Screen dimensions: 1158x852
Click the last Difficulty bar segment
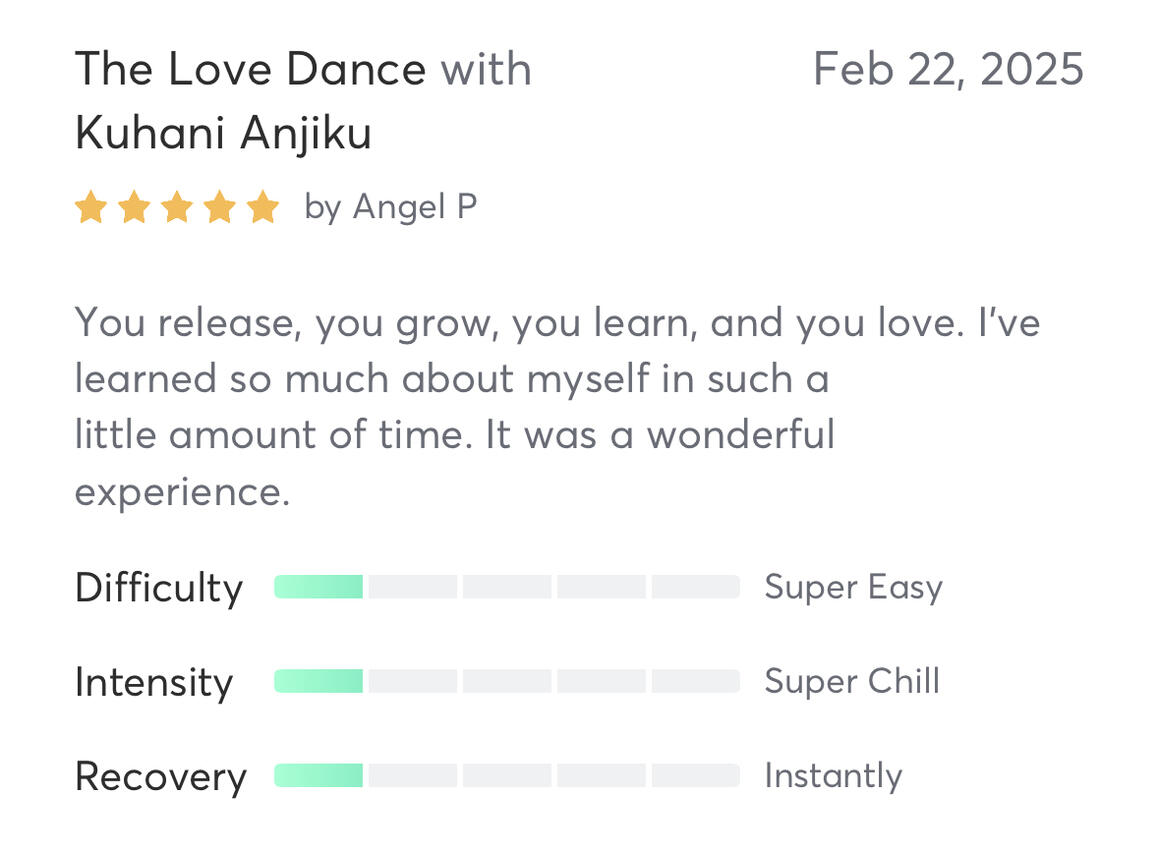pyautogui.click(x=696, y=587)
